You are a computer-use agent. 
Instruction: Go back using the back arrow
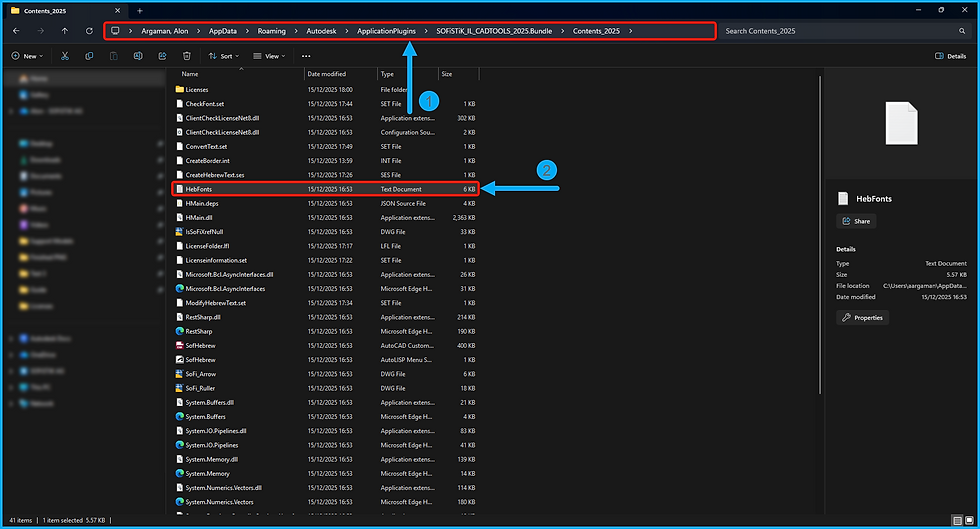pyautogui.click(x=16, y=31)
